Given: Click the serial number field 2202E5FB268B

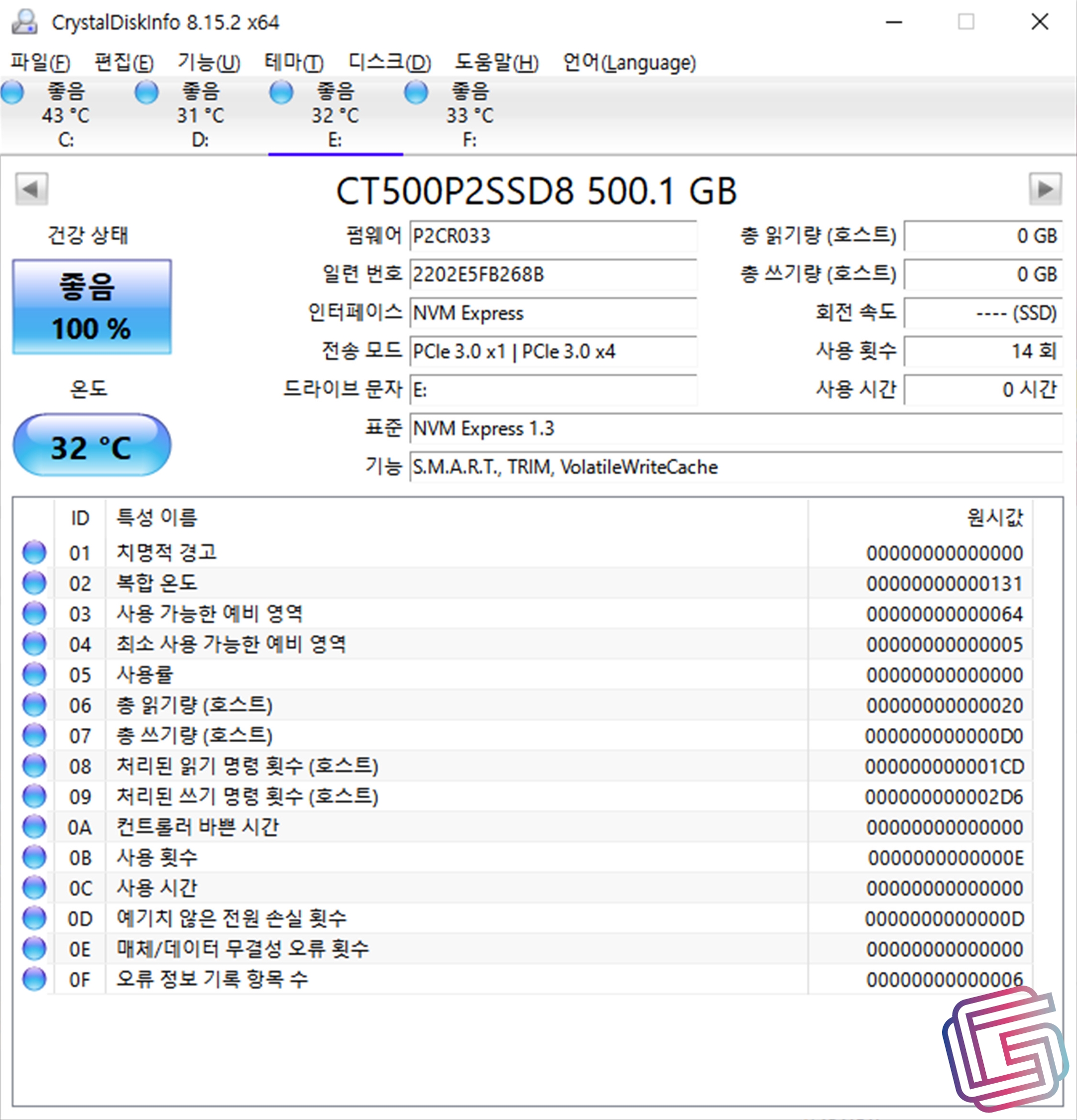Looking at the screenshot, I should (x=553, y=274).
